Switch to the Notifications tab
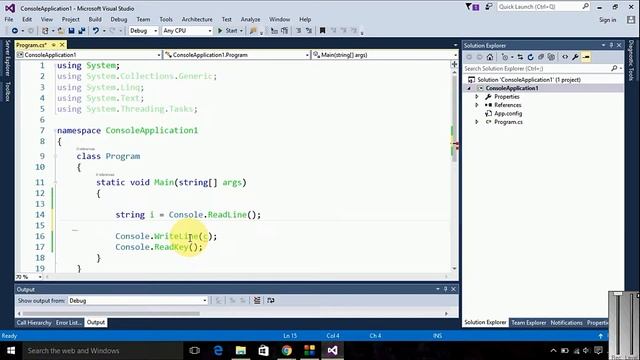Viewport: 640px width, 360px height. tap(567, 322)
